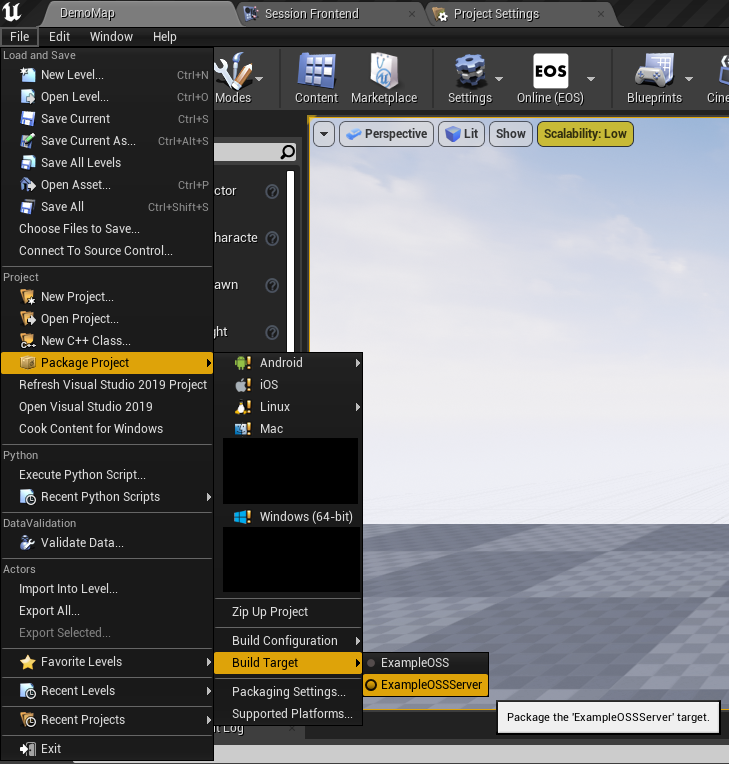
Task: Expand the Recent Levels submenu
Action: pos(107,691)
